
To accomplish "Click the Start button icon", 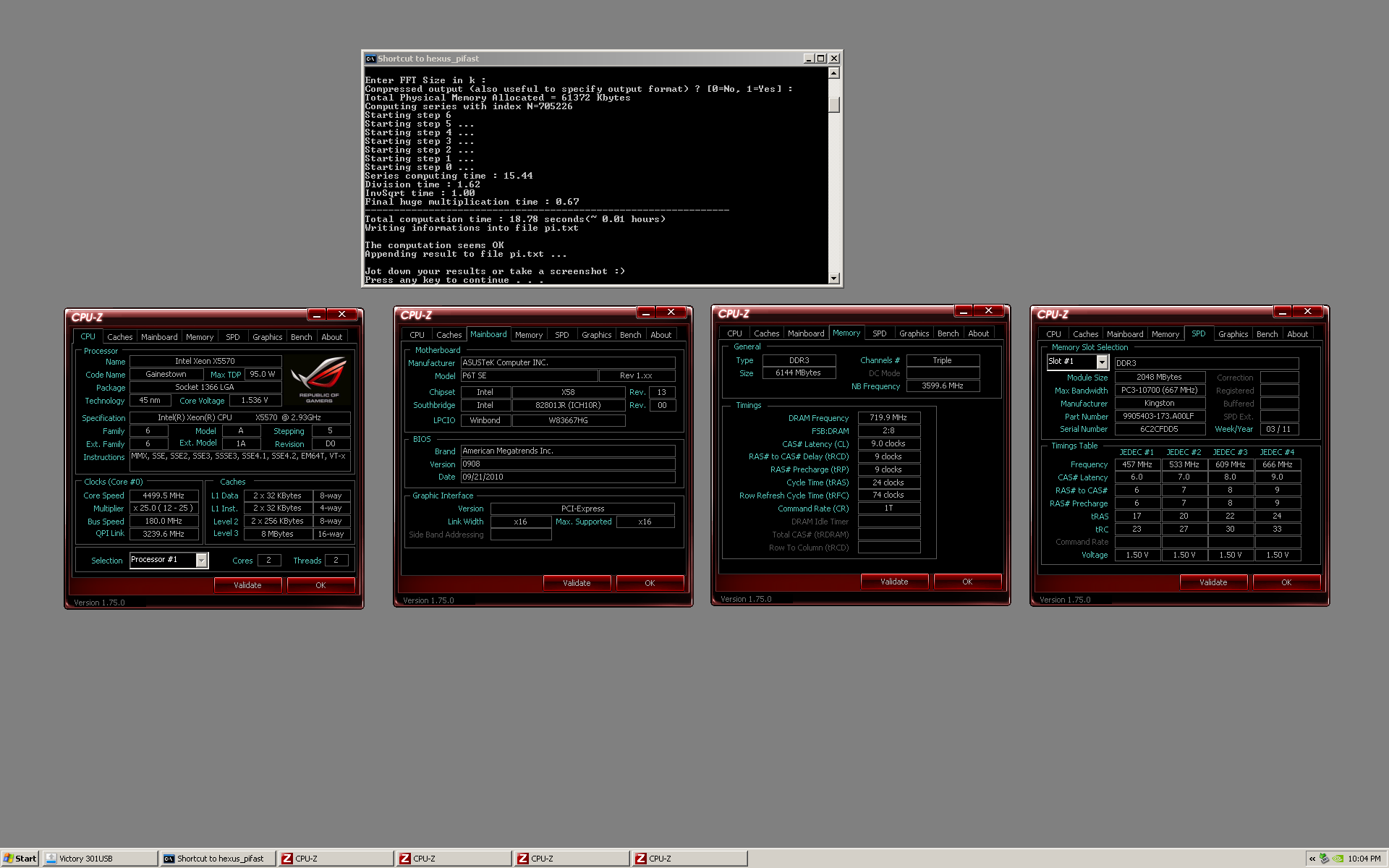I will 20,859.
